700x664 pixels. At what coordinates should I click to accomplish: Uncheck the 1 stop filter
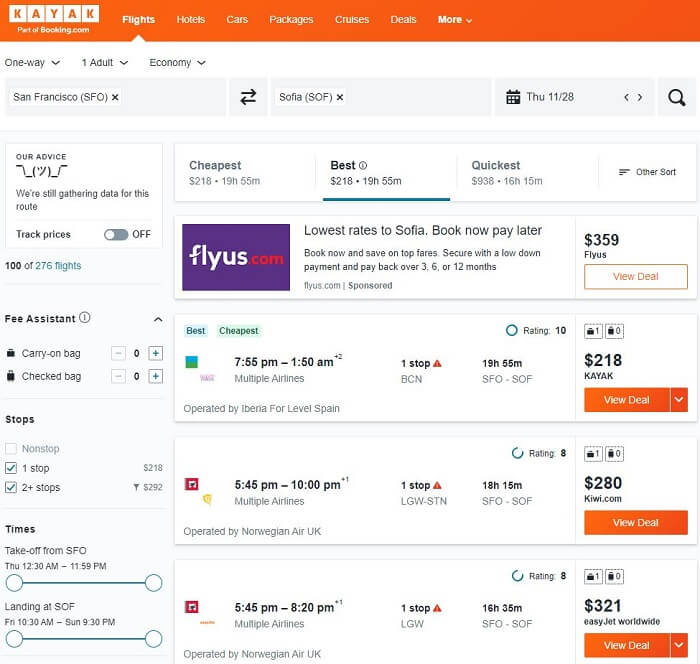pyautogui.click(x=11, y=468)
